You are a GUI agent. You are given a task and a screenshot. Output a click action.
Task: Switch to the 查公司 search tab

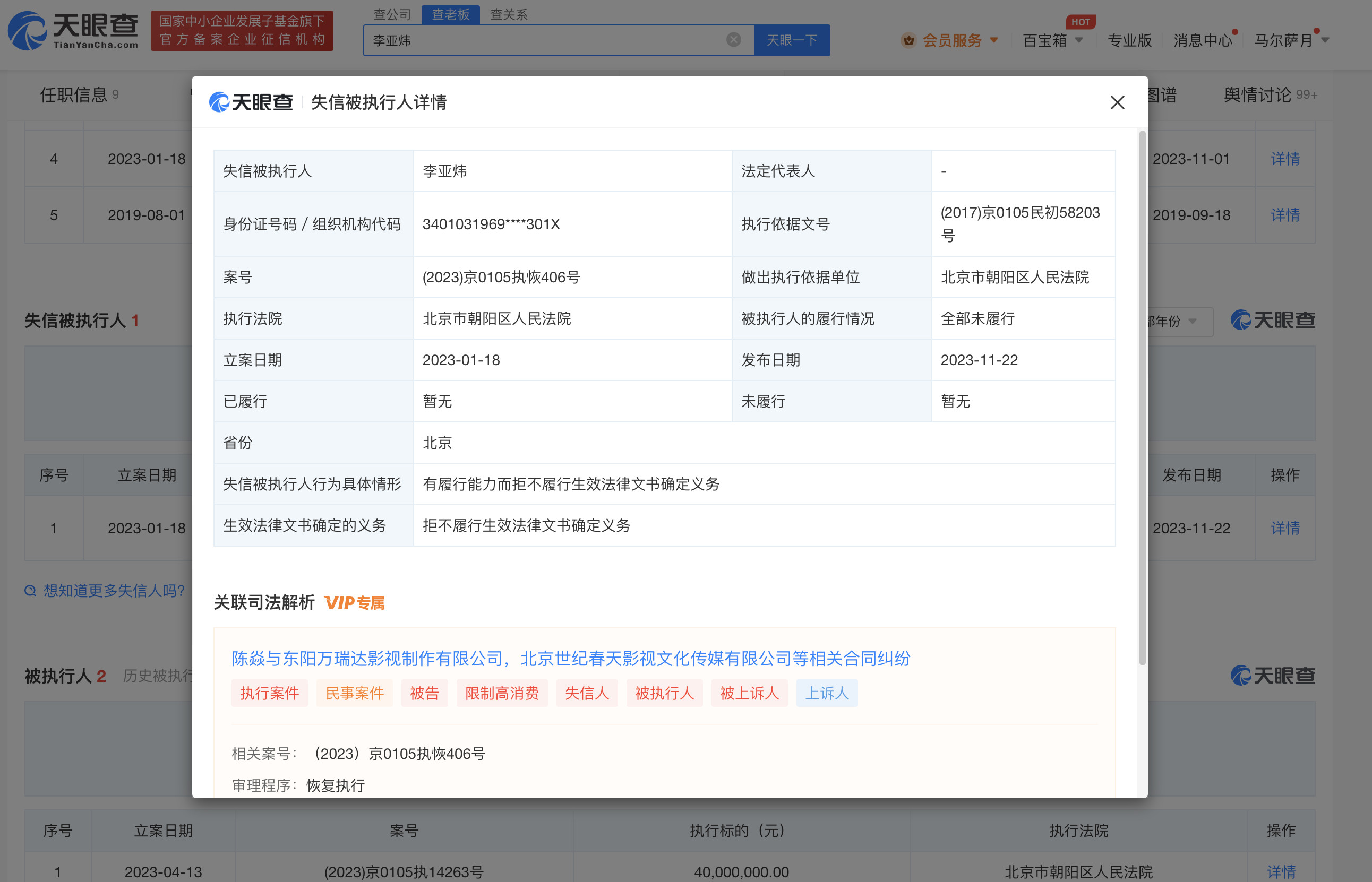392,14
